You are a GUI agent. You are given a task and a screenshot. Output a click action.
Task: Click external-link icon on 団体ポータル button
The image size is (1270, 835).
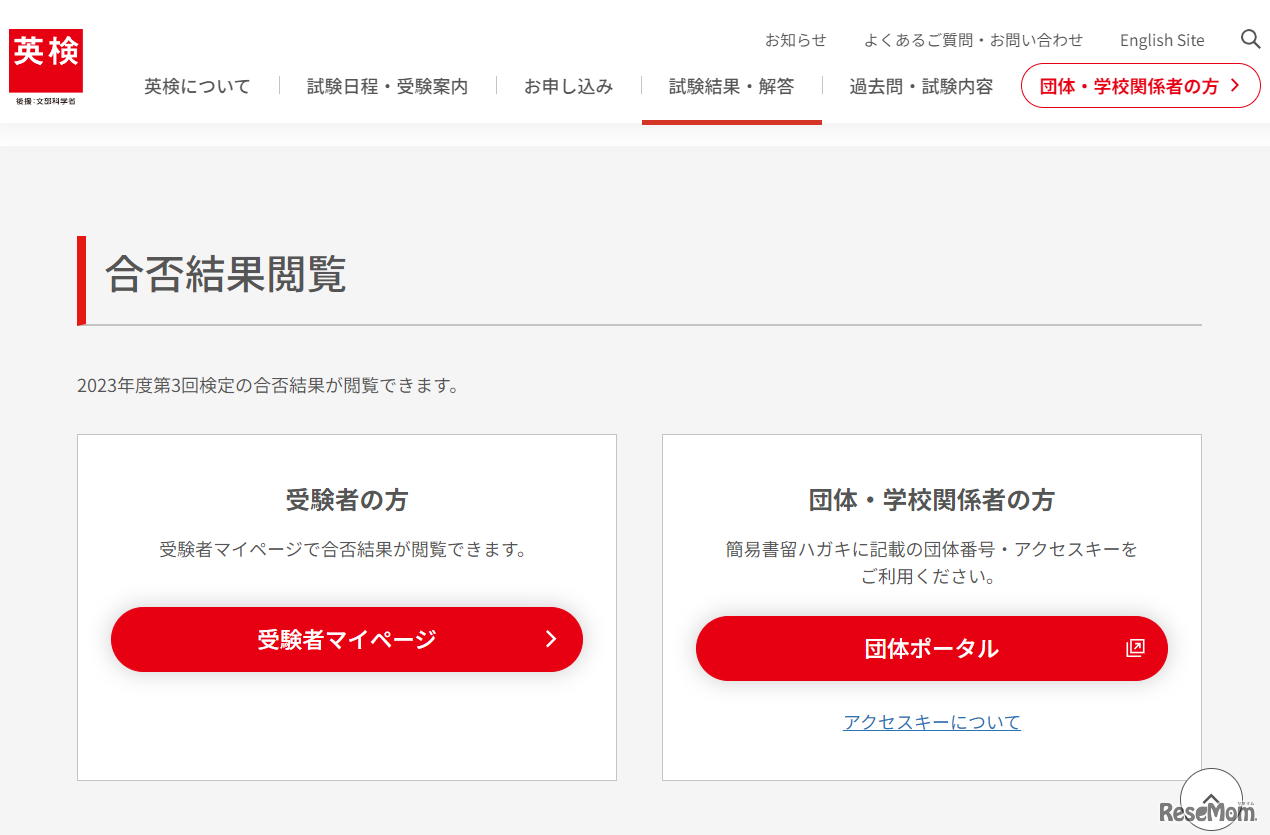(1135, 648)
